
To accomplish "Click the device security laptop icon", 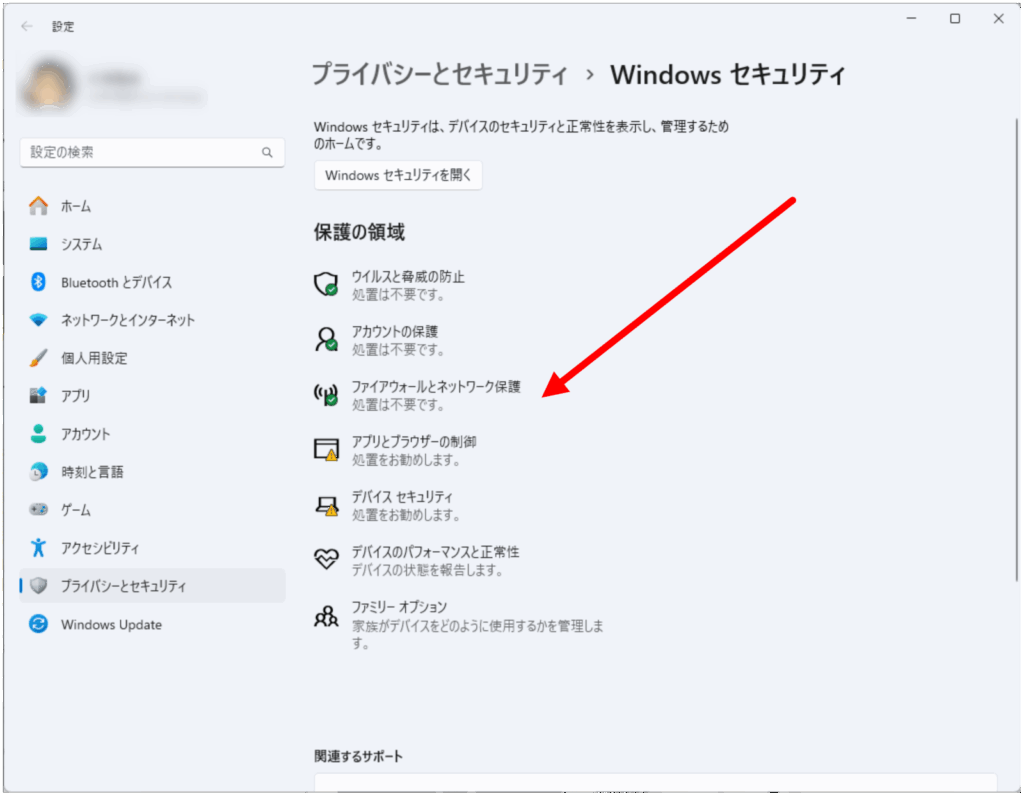I will pyautogui.click(x=326, y=506).
